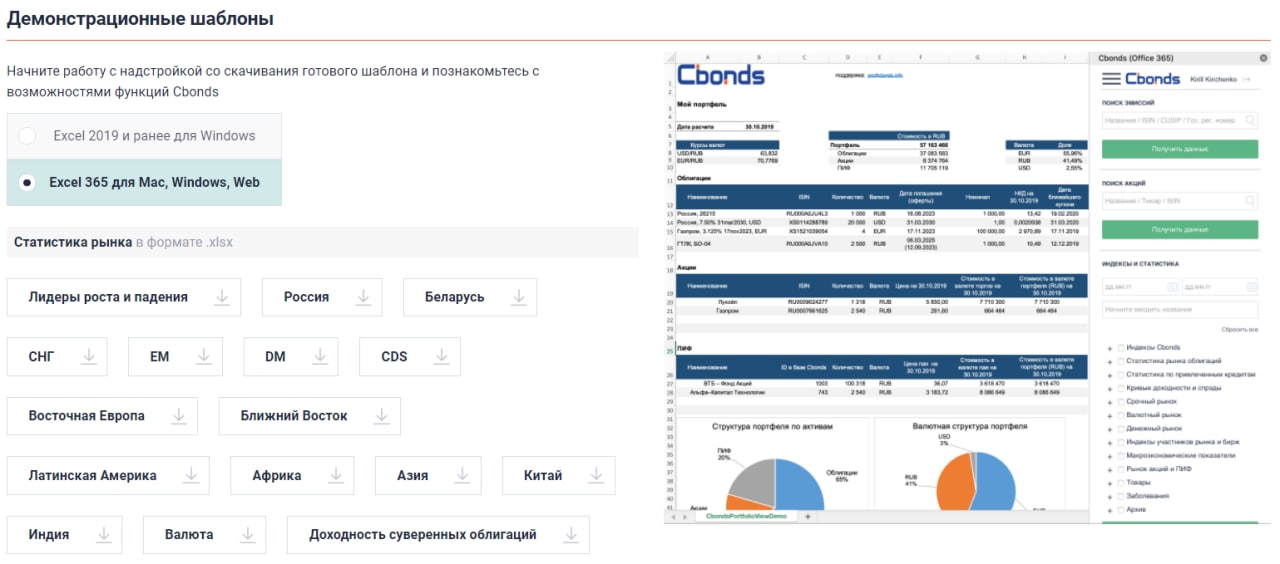This screenshot has width=1280, height=564.
Task: Tick the Срочный рынок checkbox
Action: point(1121,401)
